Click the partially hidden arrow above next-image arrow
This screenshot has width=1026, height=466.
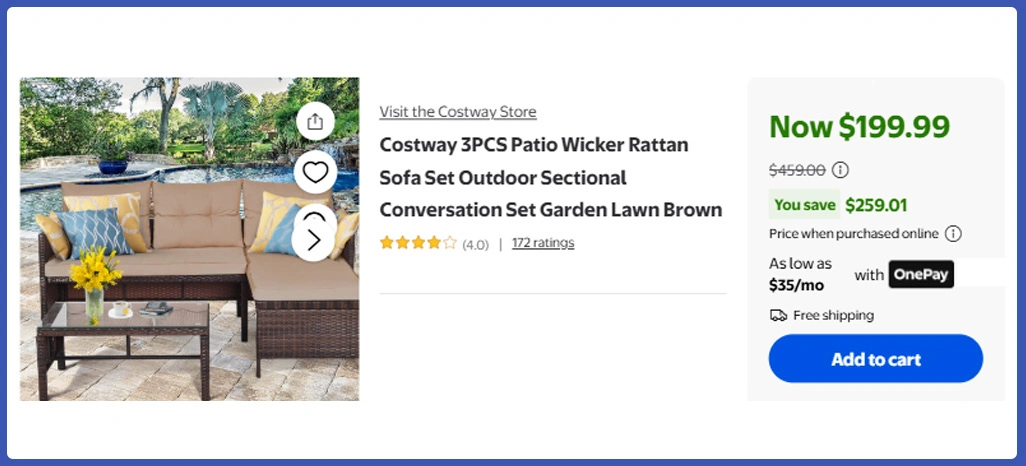(x=314, y=214)
